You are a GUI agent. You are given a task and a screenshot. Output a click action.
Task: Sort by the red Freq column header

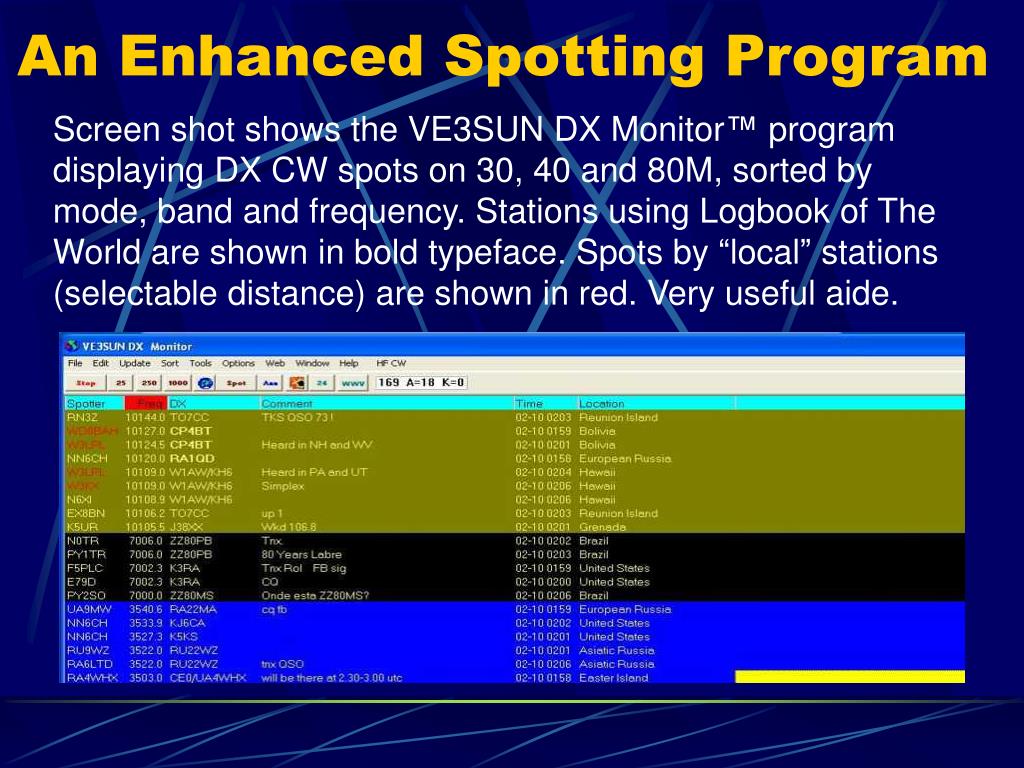point(146,404)
